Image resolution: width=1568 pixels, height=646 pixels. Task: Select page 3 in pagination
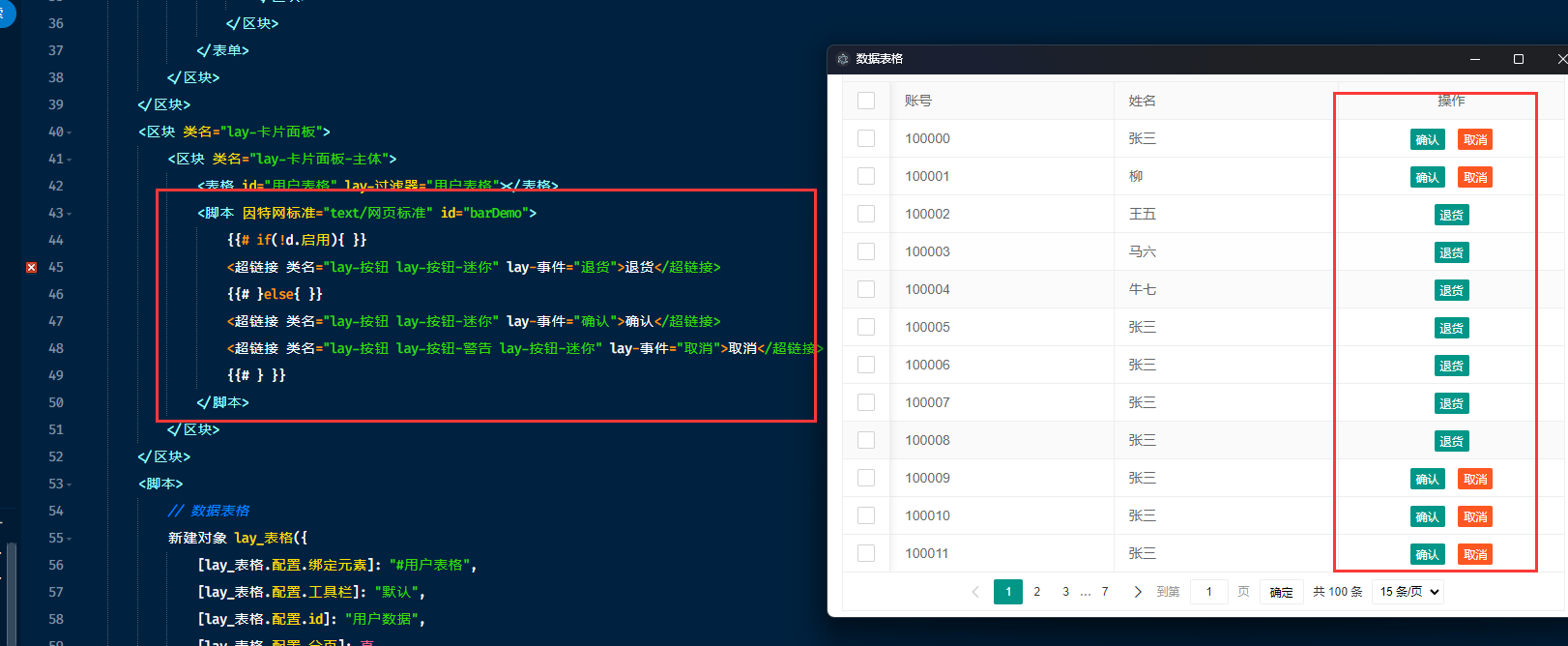1065,592
